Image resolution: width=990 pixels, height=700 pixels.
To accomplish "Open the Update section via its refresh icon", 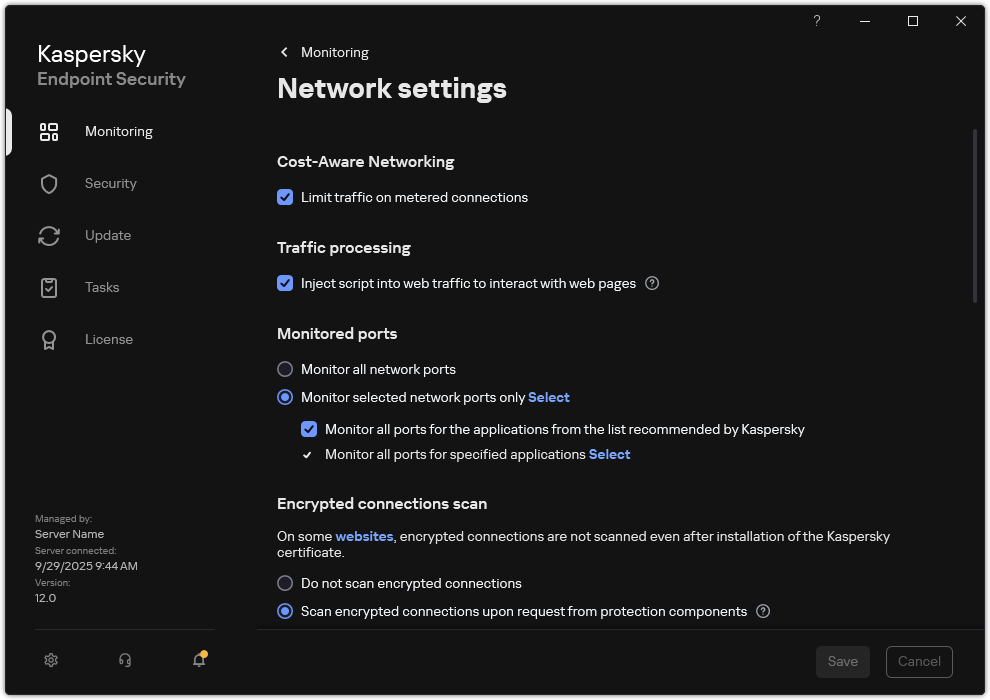I will 48,235.
